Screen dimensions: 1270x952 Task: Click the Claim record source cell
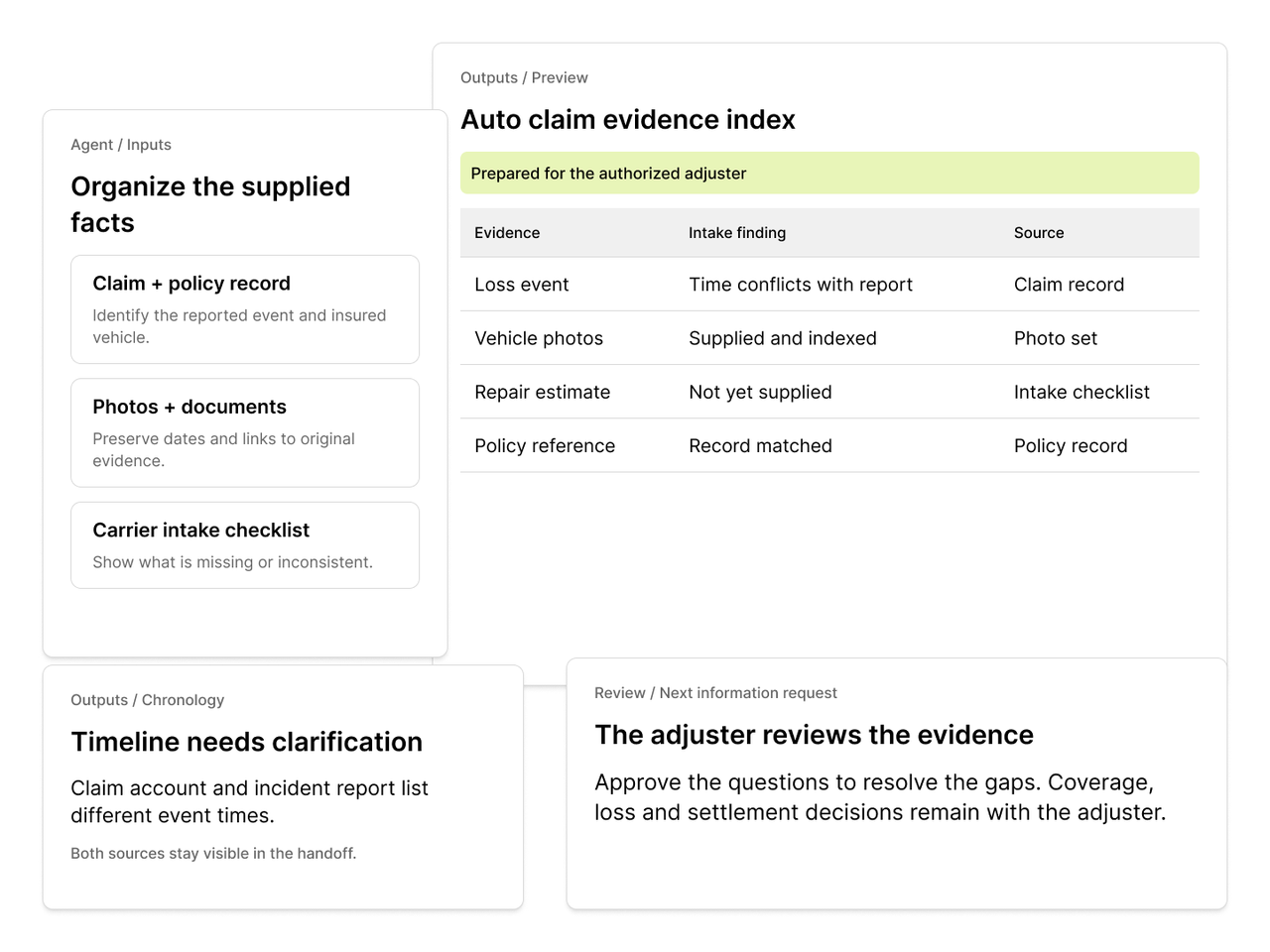point(1069,285)
